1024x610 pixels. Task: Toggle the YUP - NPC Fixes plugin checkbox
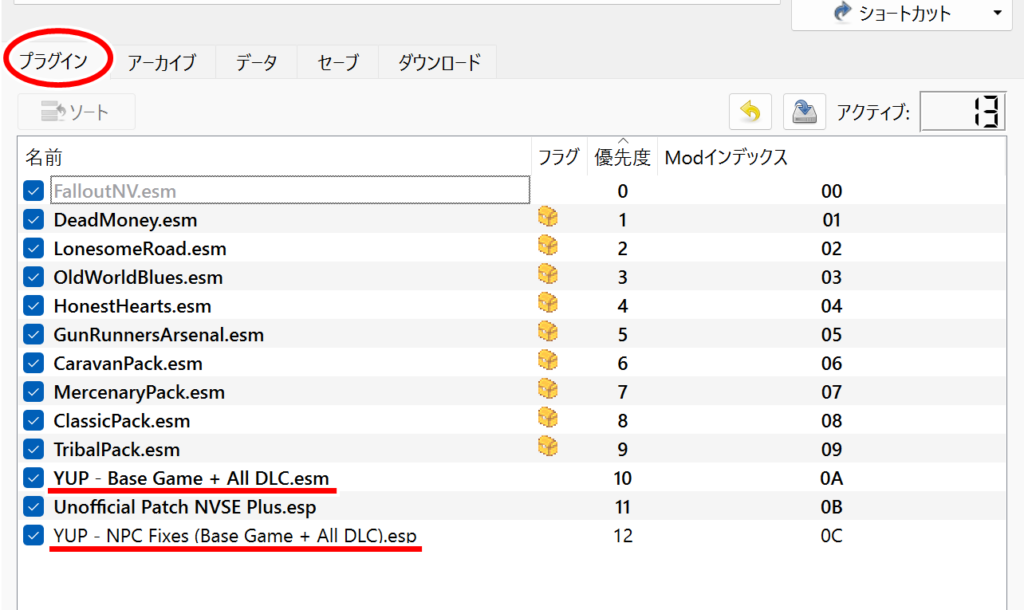pos(34,535)
